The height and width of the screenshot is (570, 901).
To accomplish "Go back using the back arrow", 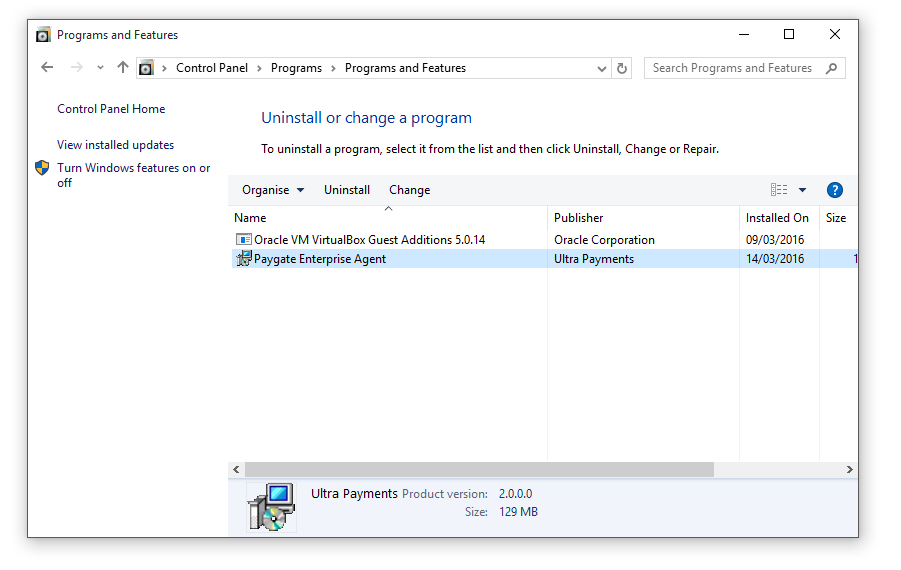I will tap(47, 68).
